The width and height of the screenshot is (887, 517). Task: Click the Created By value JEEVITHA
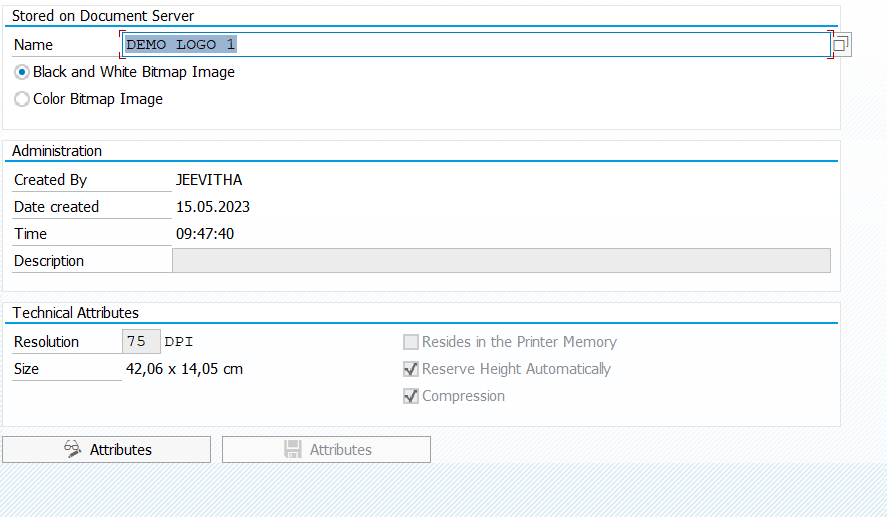(209, 180)
